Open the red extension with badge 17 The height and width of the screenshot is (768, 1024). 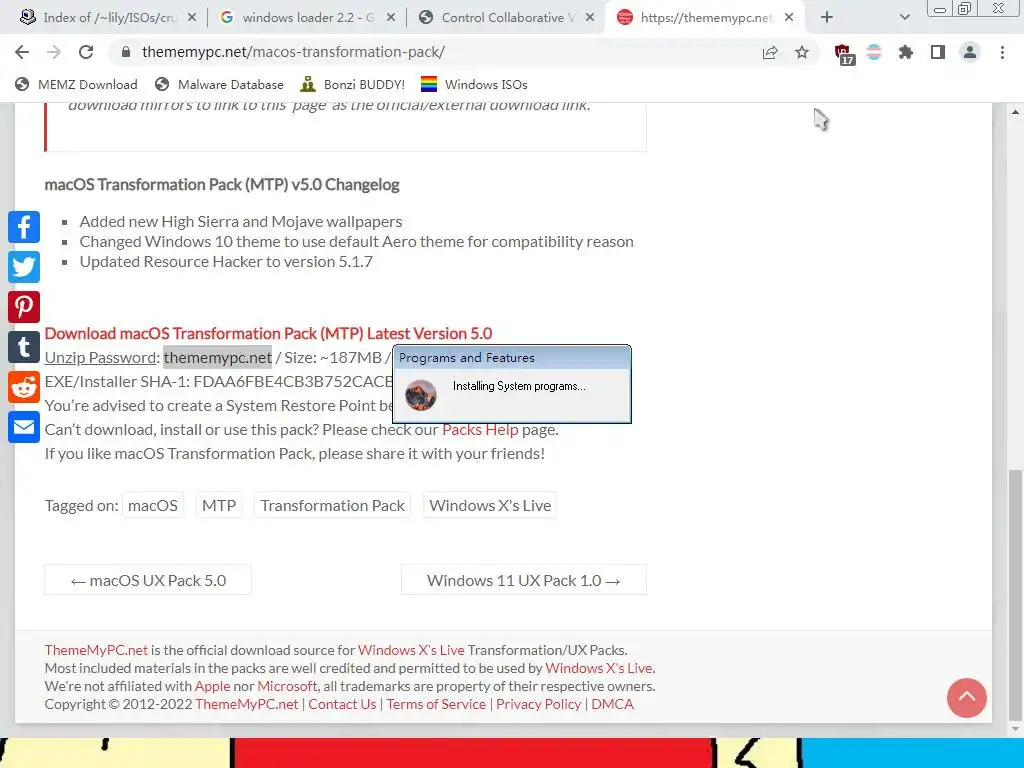(843, 54)
